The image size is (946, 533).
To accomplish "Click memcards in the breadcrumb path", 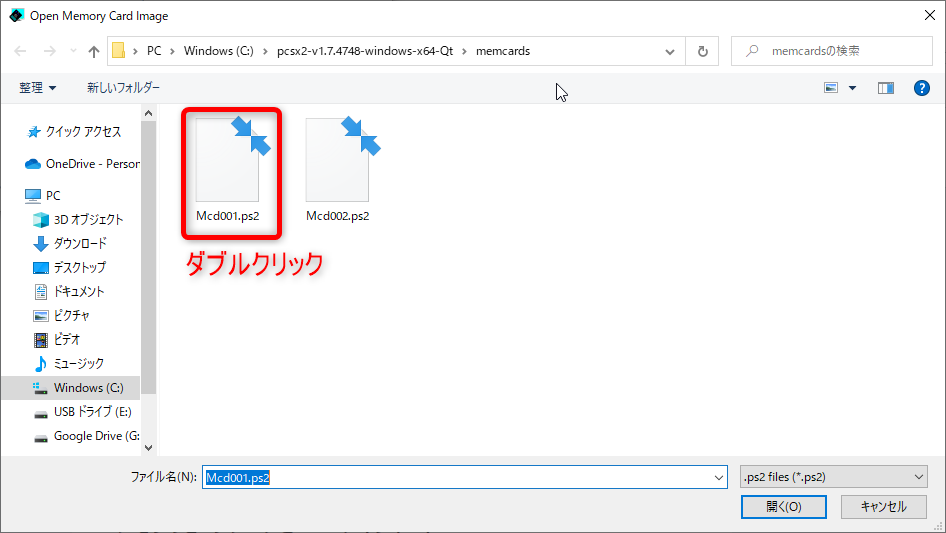I will click(x=503, y=51).
